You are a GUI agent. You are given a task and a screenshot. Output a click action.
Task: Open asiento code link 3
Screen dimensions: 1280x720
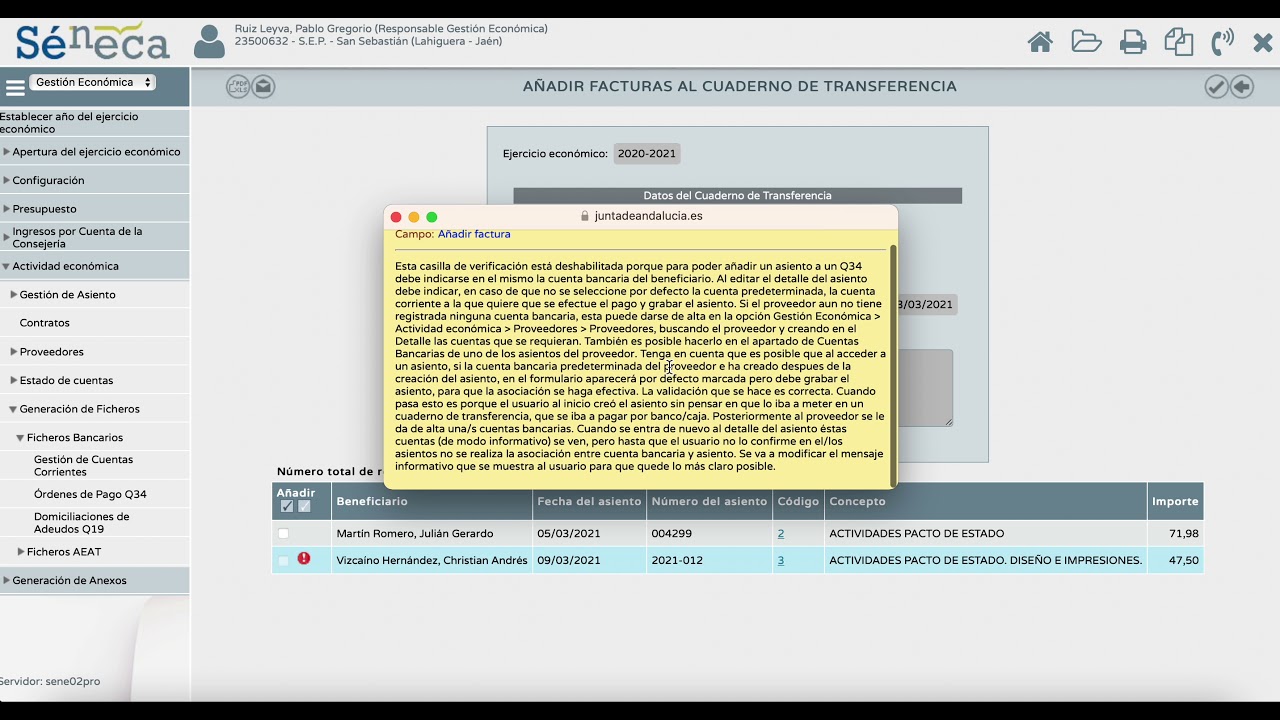[x=781, y=561]
